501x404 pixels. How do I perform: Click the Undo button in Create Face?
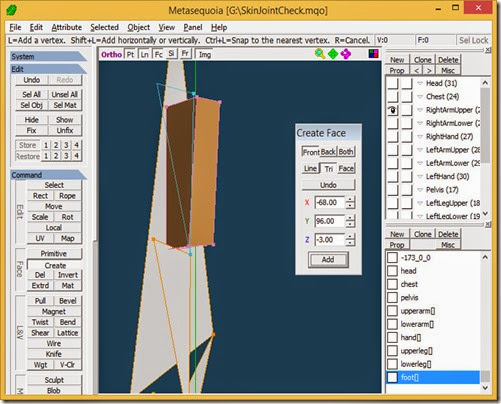(x=328, y=185)
